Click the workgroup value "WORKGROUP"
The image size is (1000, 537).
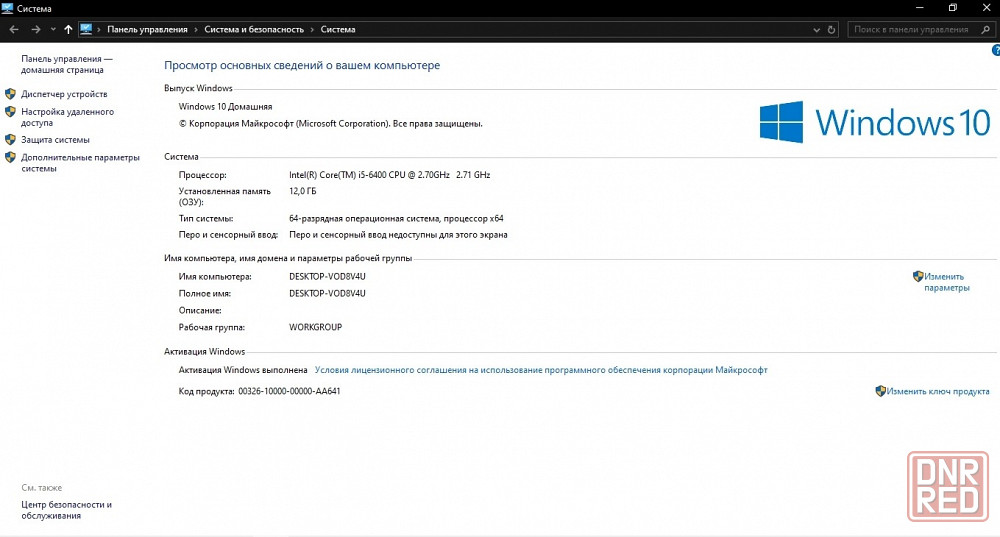coord(316,327)
